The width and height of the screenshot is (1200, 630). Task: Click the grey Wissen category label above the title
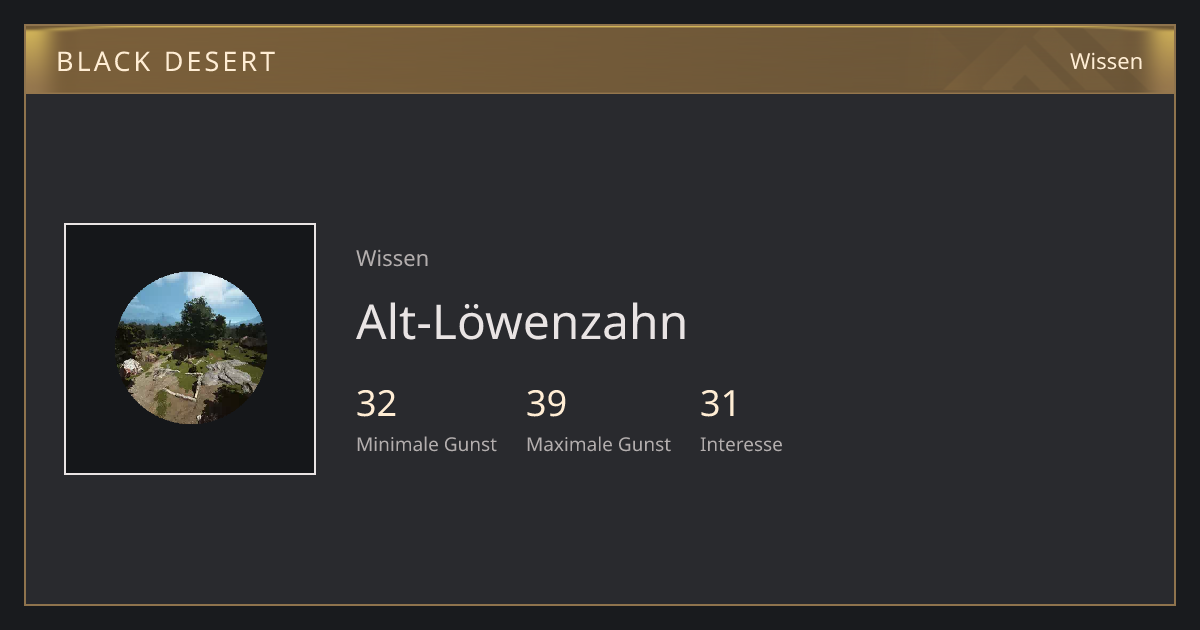(392, 258)
